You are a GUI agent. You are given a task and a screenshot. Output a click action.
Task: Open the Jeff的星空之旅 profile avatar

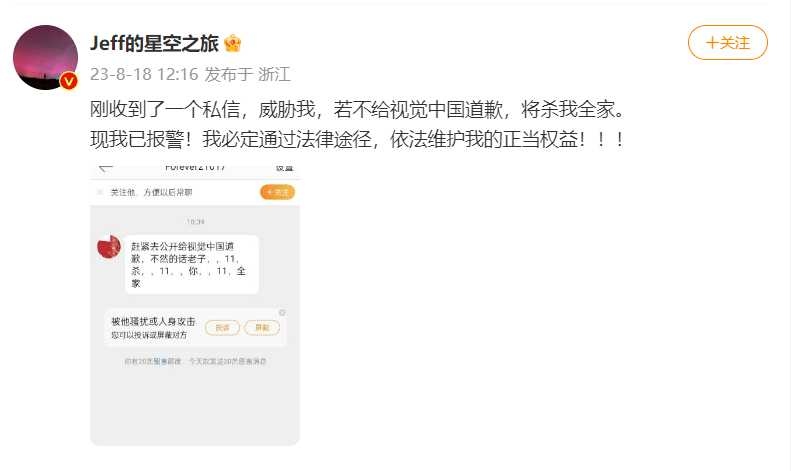click(45, 57)
